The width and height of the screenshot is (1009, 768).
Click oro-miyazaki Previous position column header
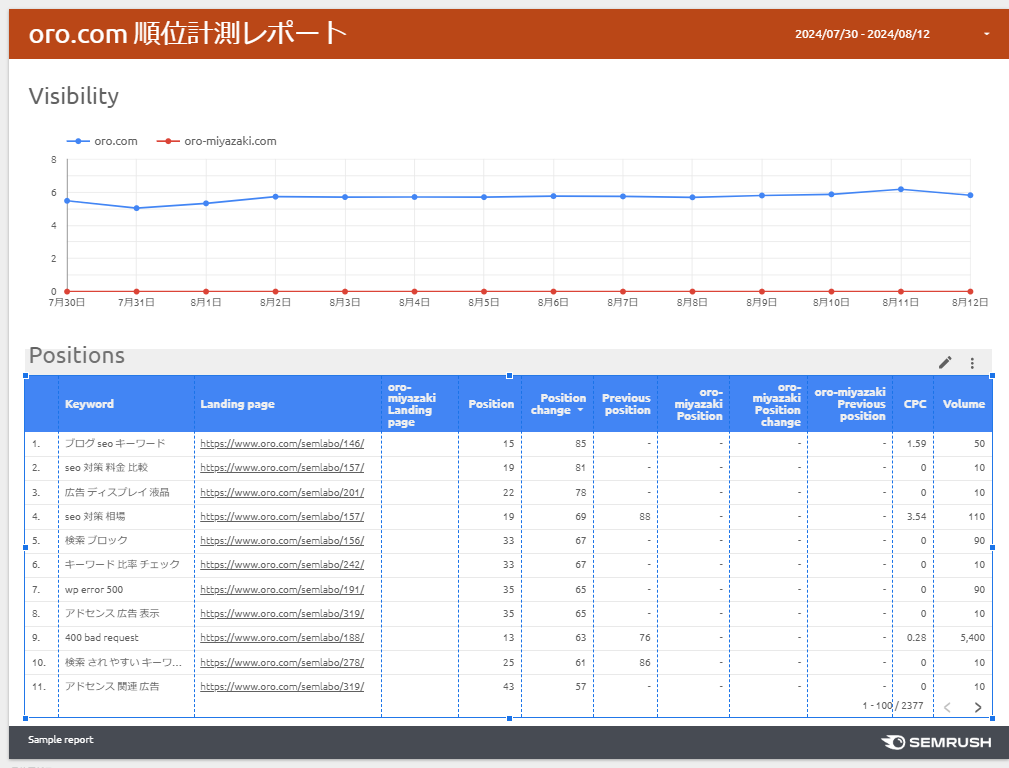[x=850, y=404]
